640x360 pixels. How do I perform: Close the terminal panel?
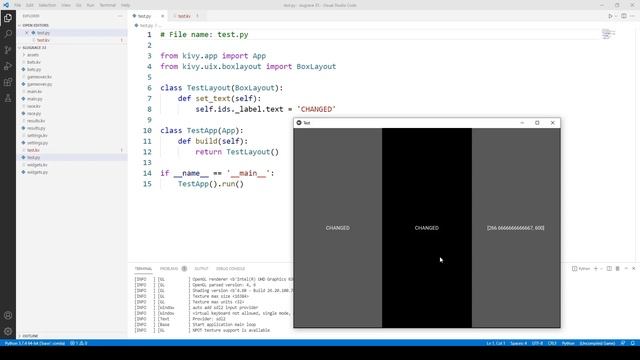point(633,269)
